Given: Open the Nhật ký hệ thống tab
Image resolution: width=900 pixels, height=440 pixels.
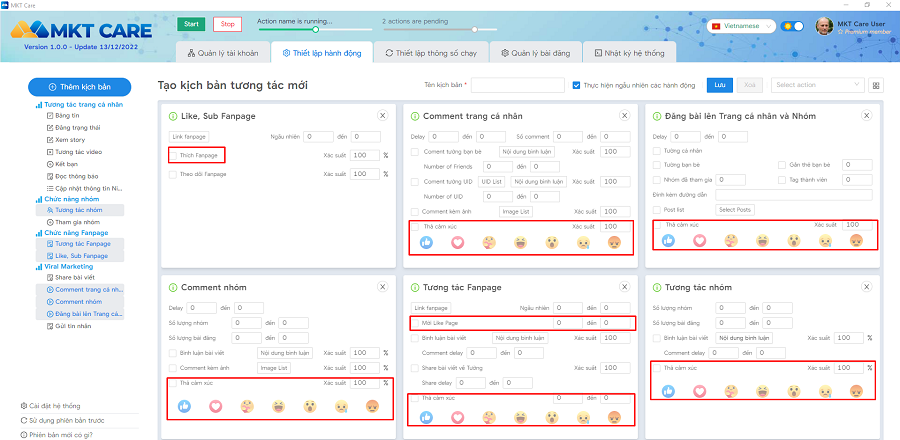Looking at the screenshot, I should click(628, 52).
